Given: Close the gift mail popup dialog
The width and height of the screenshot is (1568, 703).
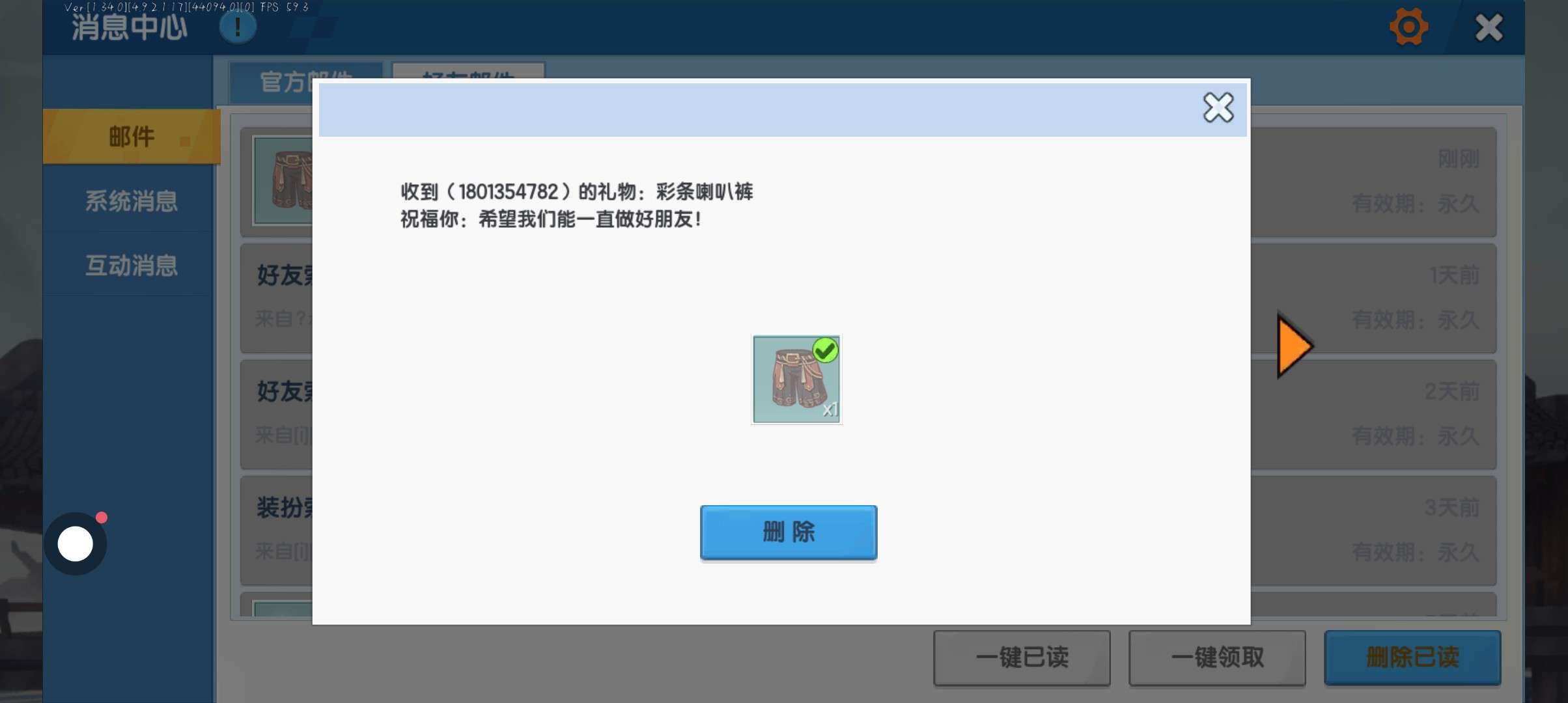Looking at the screenshot, I should point(1218,107).
